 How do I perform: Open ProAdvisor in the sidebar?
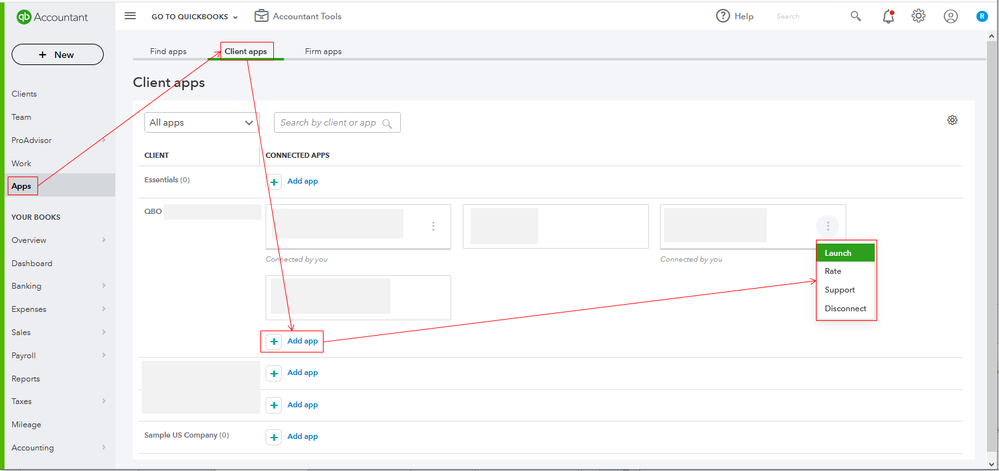(x=32, y=140)
